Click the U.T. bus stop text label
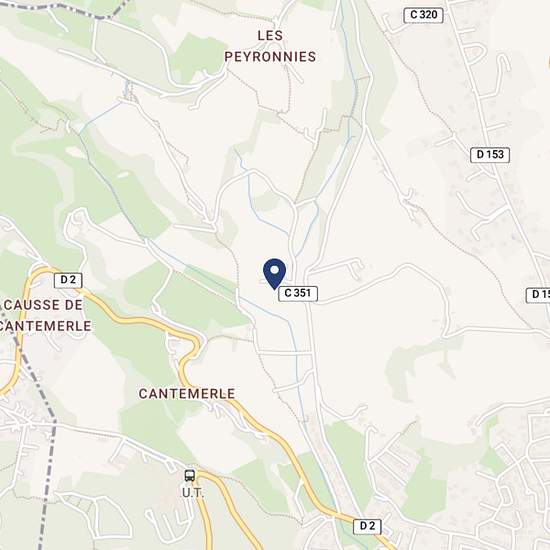 [193, 493]
